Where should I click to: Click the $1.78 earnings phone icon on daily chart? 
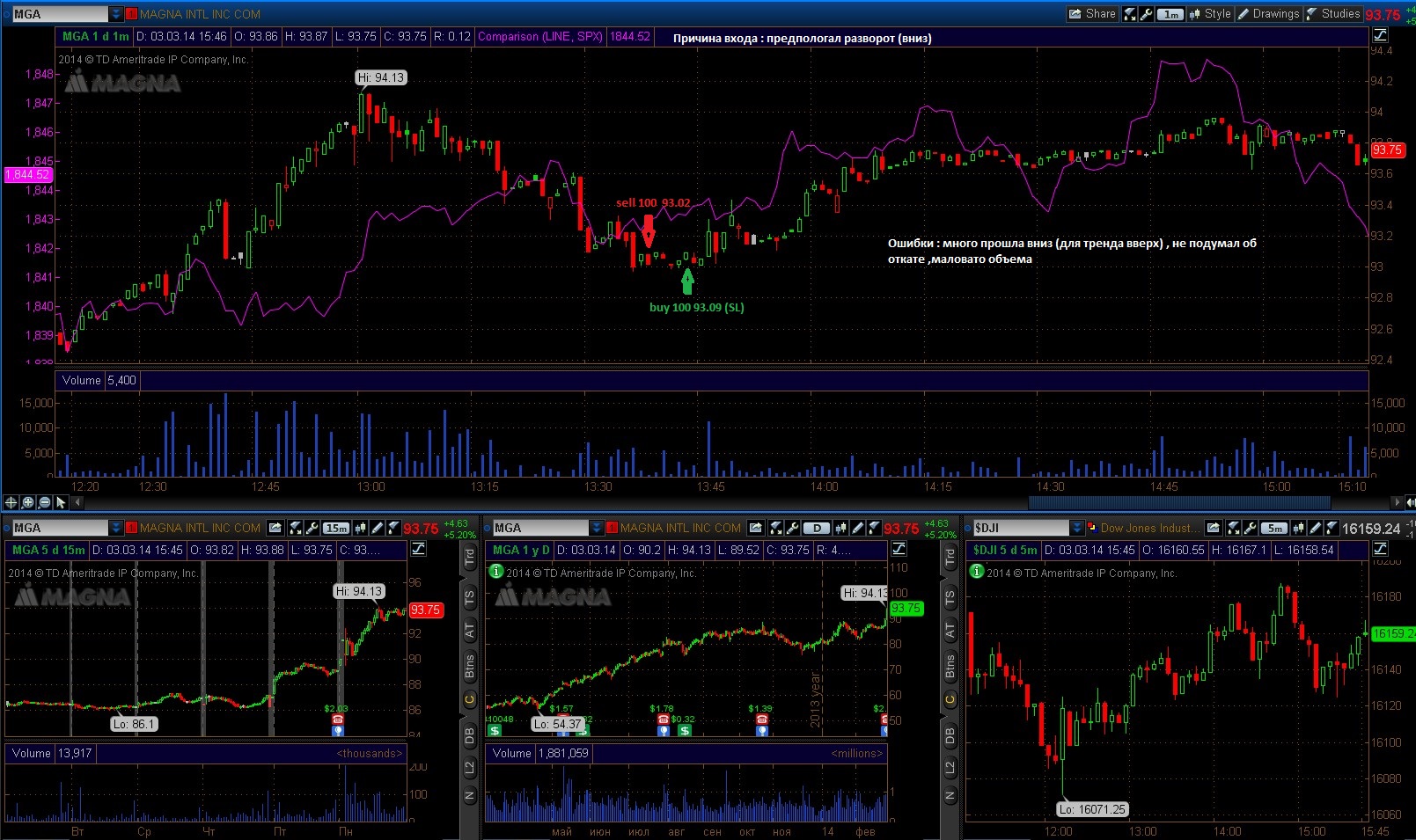click(663, 719)
